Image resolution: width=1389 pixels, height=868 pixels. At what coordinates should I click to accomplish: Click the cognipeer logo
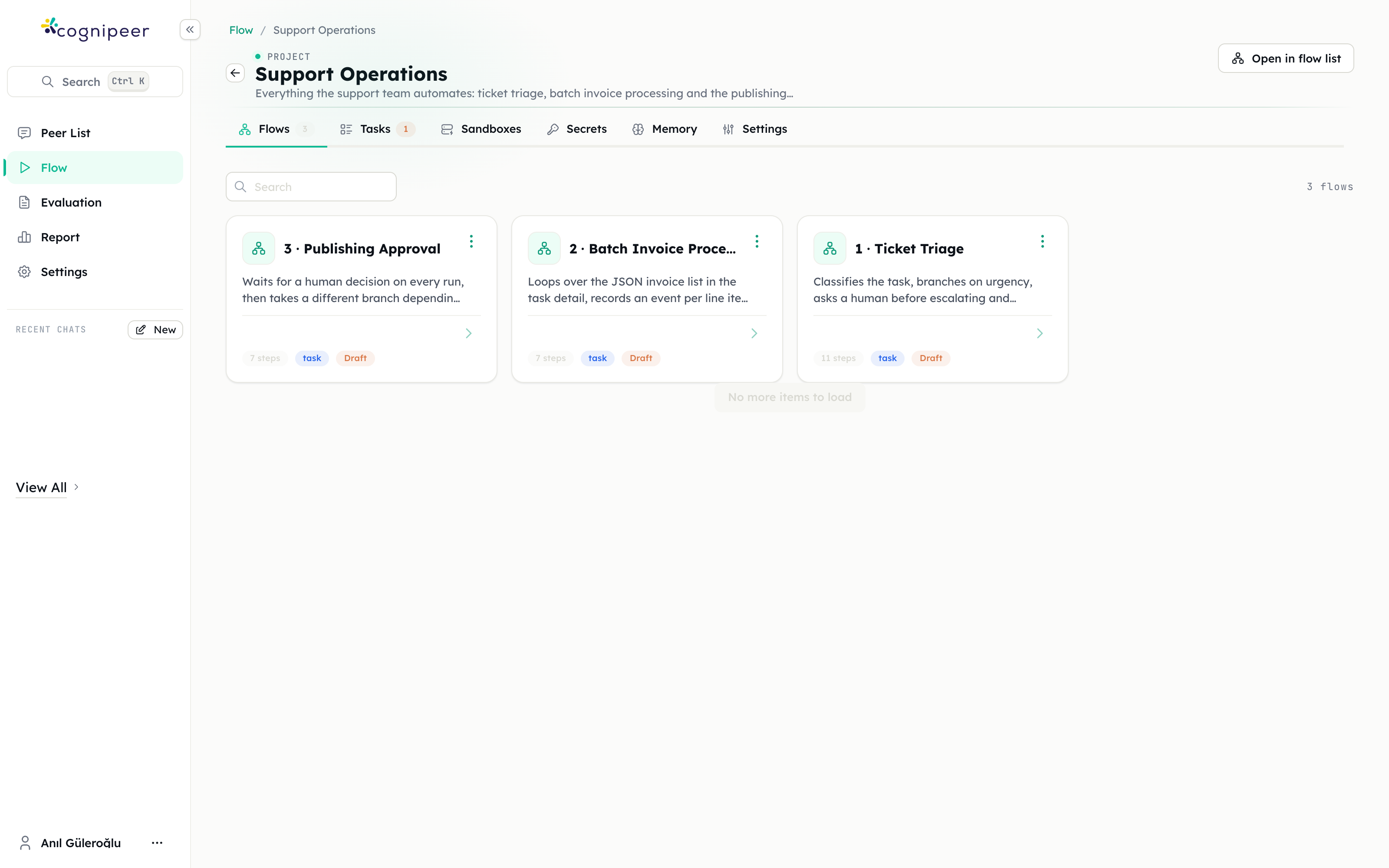click(x=95, y=29)
